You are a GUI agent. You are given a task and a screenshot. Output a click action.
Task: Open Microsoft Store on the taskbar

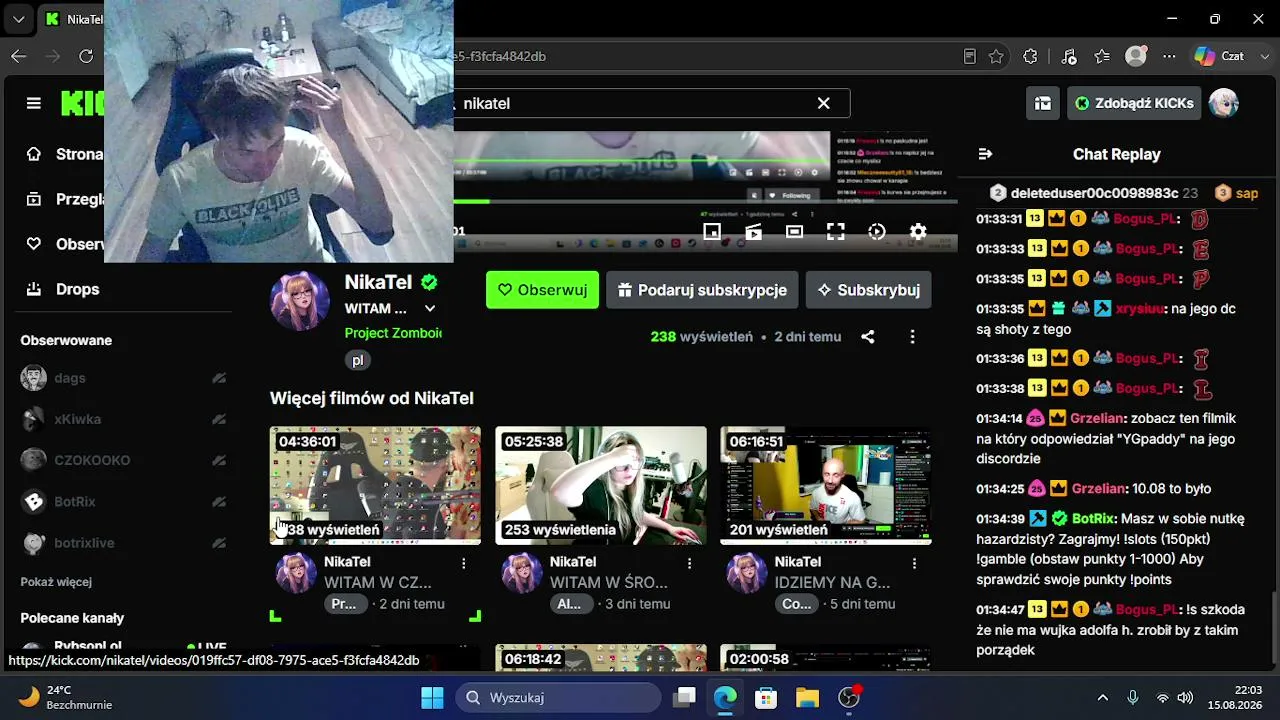[x=766, y=698]
